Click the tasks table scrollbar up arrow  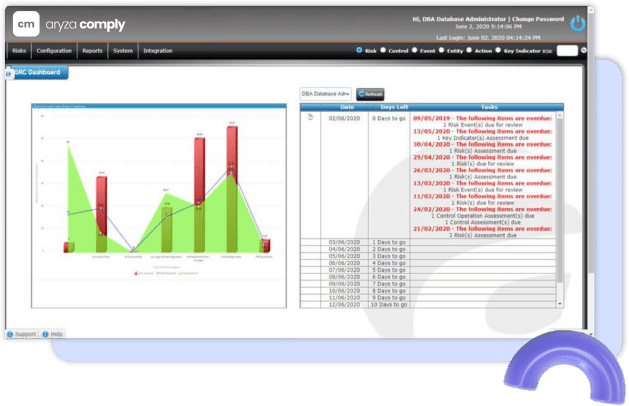(x=560, y=115)
